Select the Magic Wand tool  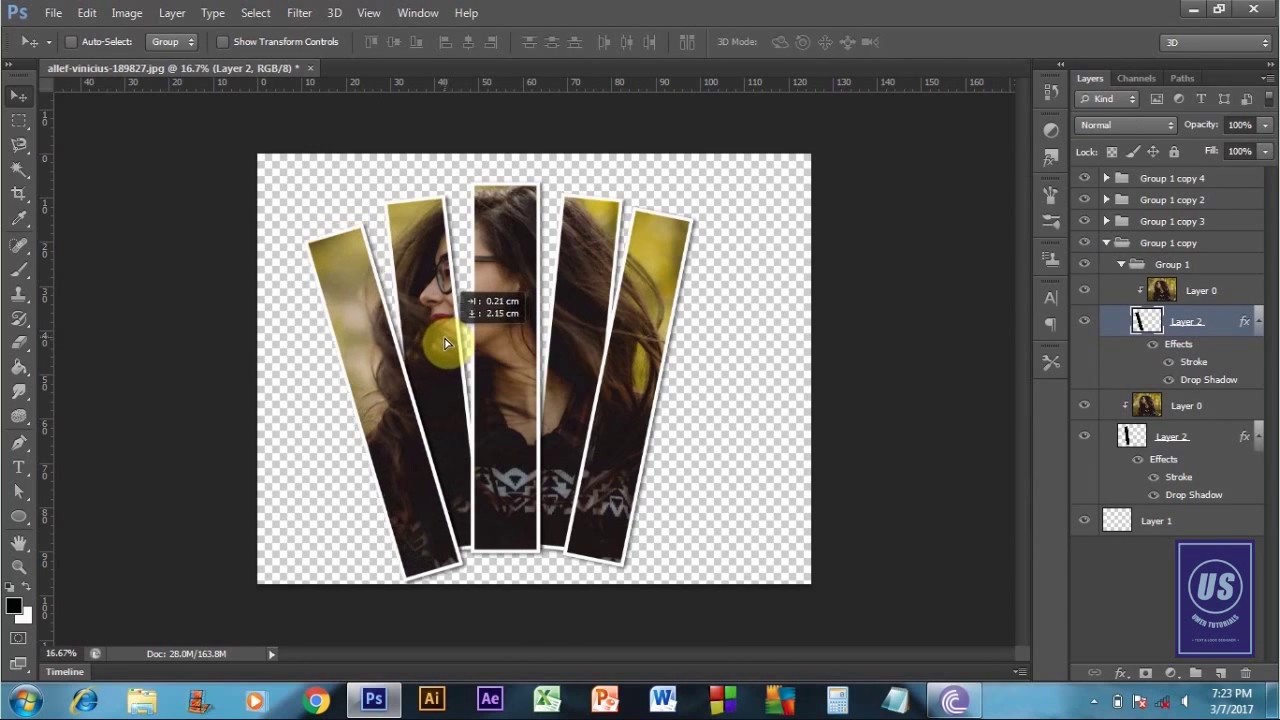coord(19,170)
